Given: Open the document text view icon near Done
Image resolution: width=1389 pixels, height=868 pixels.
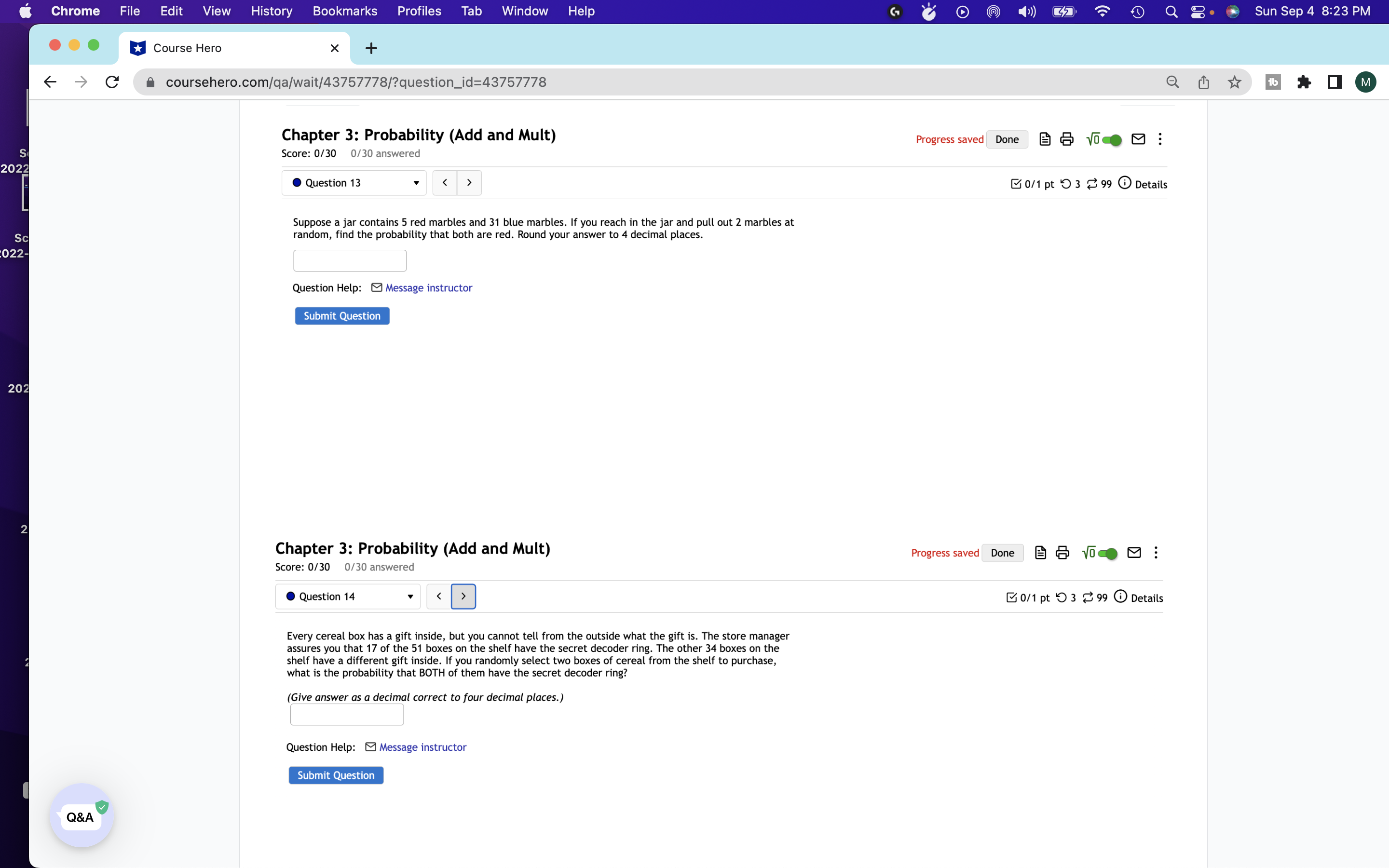Looking at the screenshot, I should 1045,139.
